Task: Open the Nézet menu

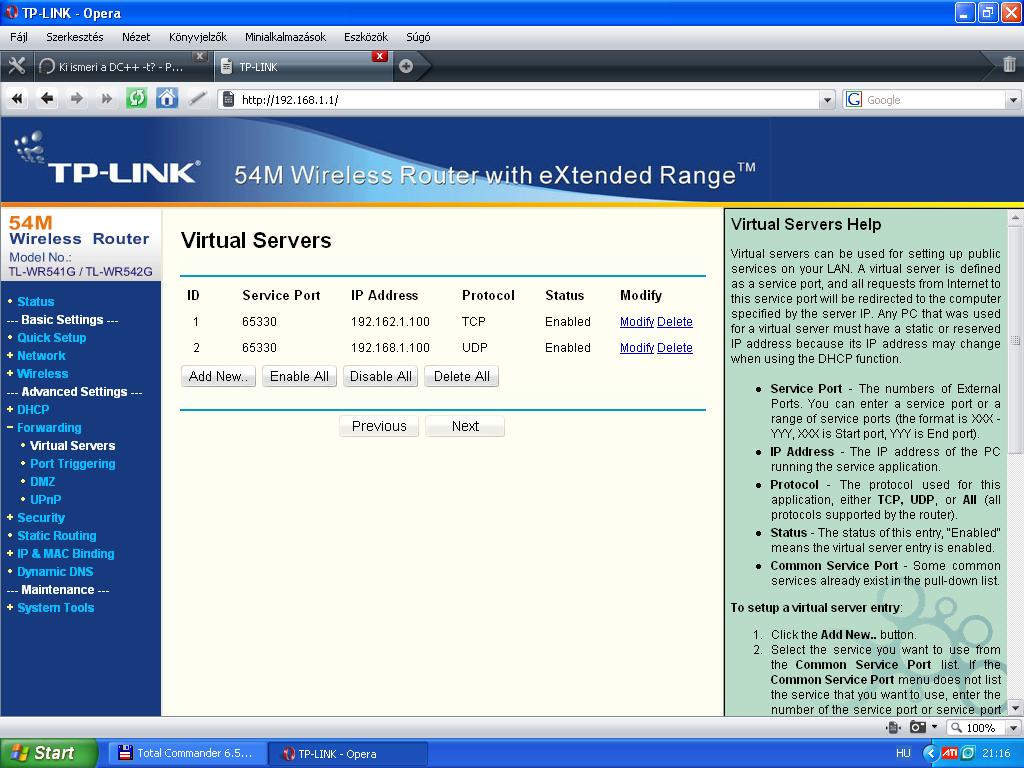Action: coord(136,37)
